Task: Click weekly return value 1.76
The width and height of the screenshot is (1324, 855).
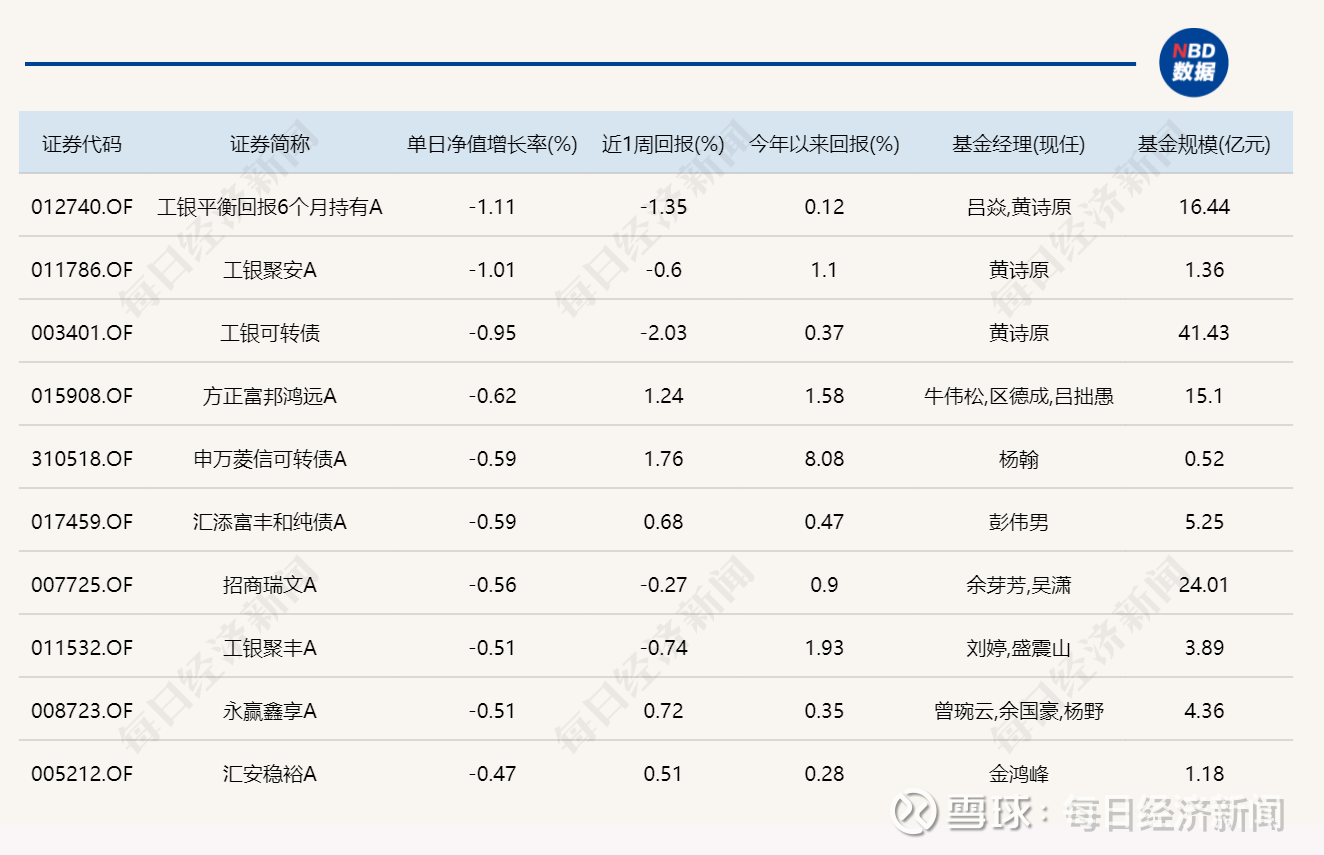Action: coord(663,459)
